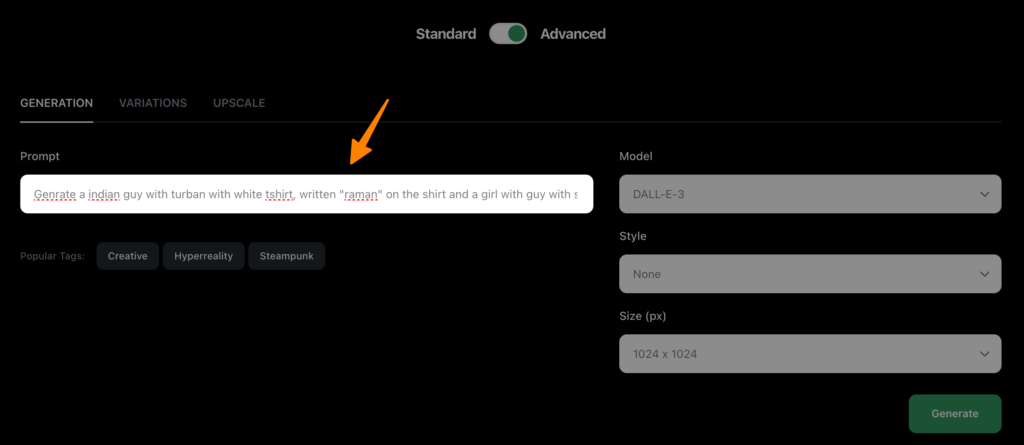Toggle the Standard/Advanced switch
The width and height of the screenshot is (1024, 445).
pyautogui.click(x=508, y=34)
